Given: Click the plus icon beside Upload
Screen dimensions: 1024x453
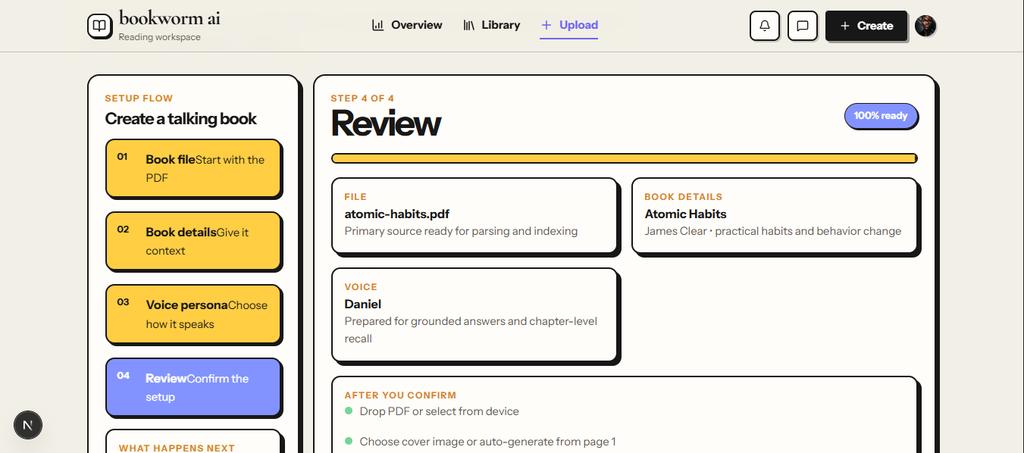Looking at the screenshot, I should click(x=546, y=25).
